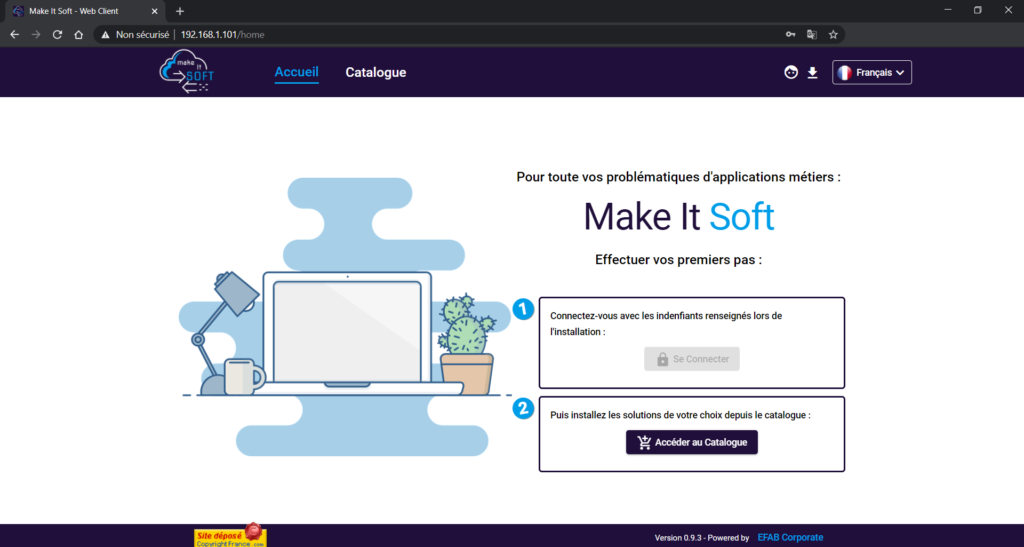The image size is (1024, 547).
Task: Click the browser home icon
Action: [x=78, y=35]
